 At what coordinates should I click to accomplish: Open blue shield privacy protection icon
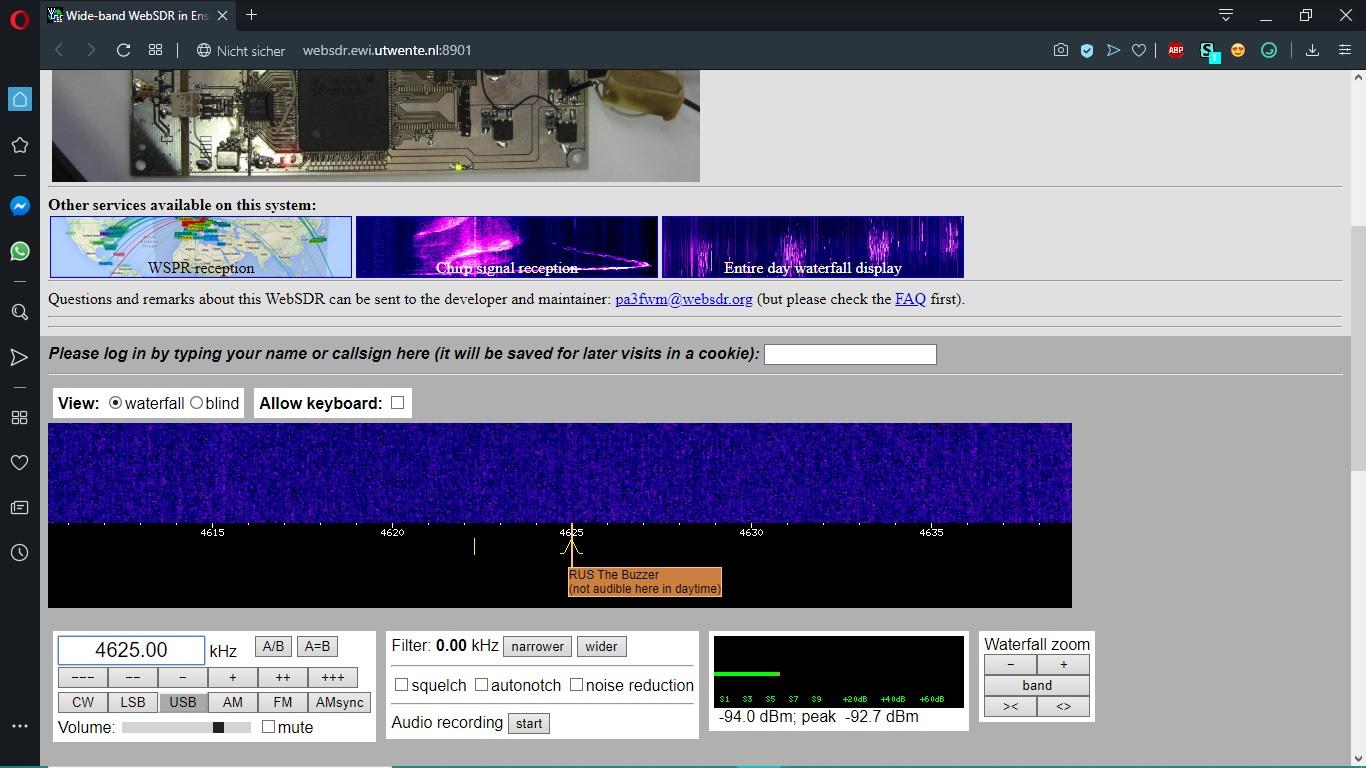(x=1087, y=50)
